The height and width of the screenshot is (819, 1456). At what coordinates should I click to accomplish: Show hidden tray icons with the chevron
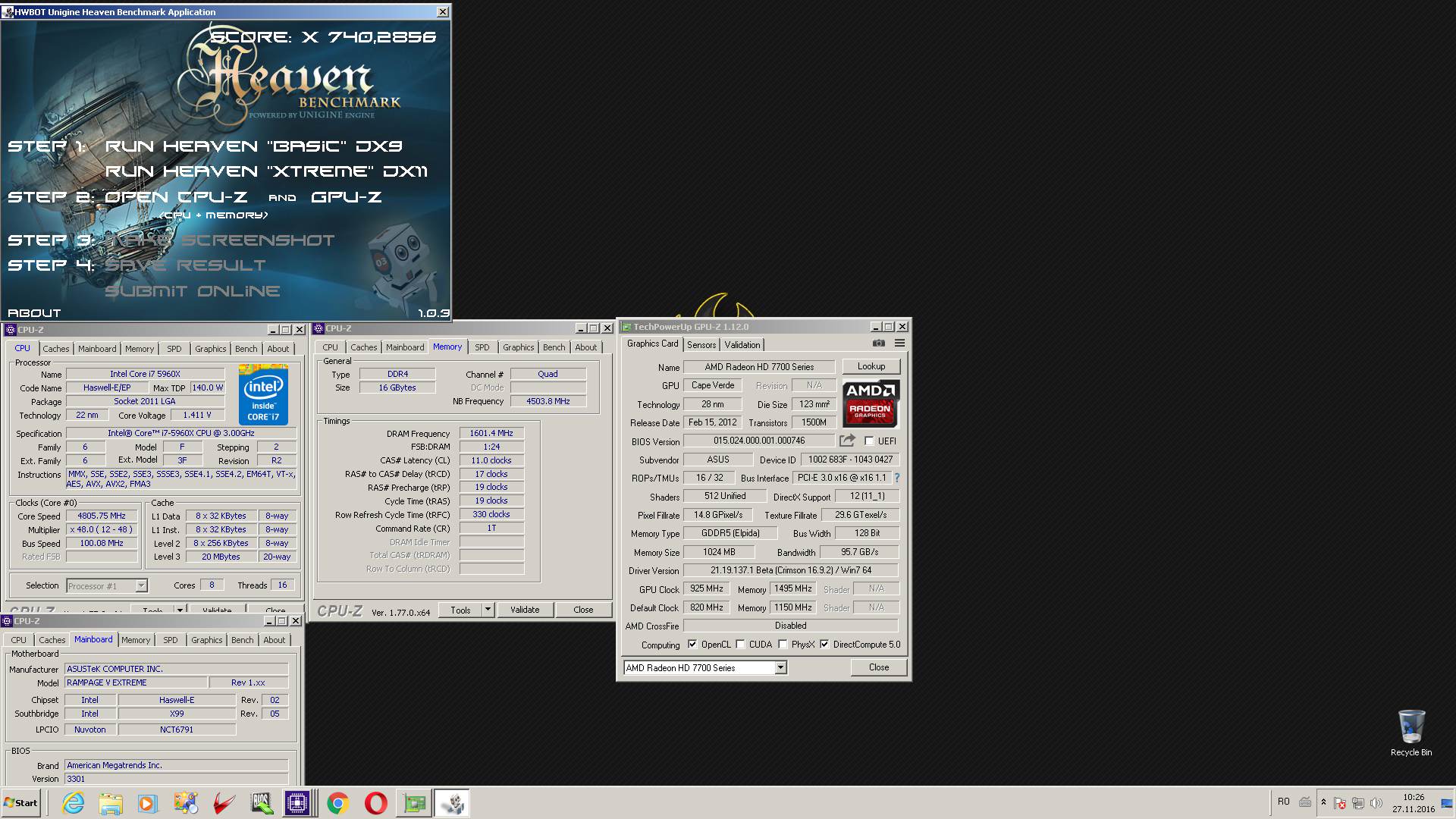click(x=1323, y=802)
